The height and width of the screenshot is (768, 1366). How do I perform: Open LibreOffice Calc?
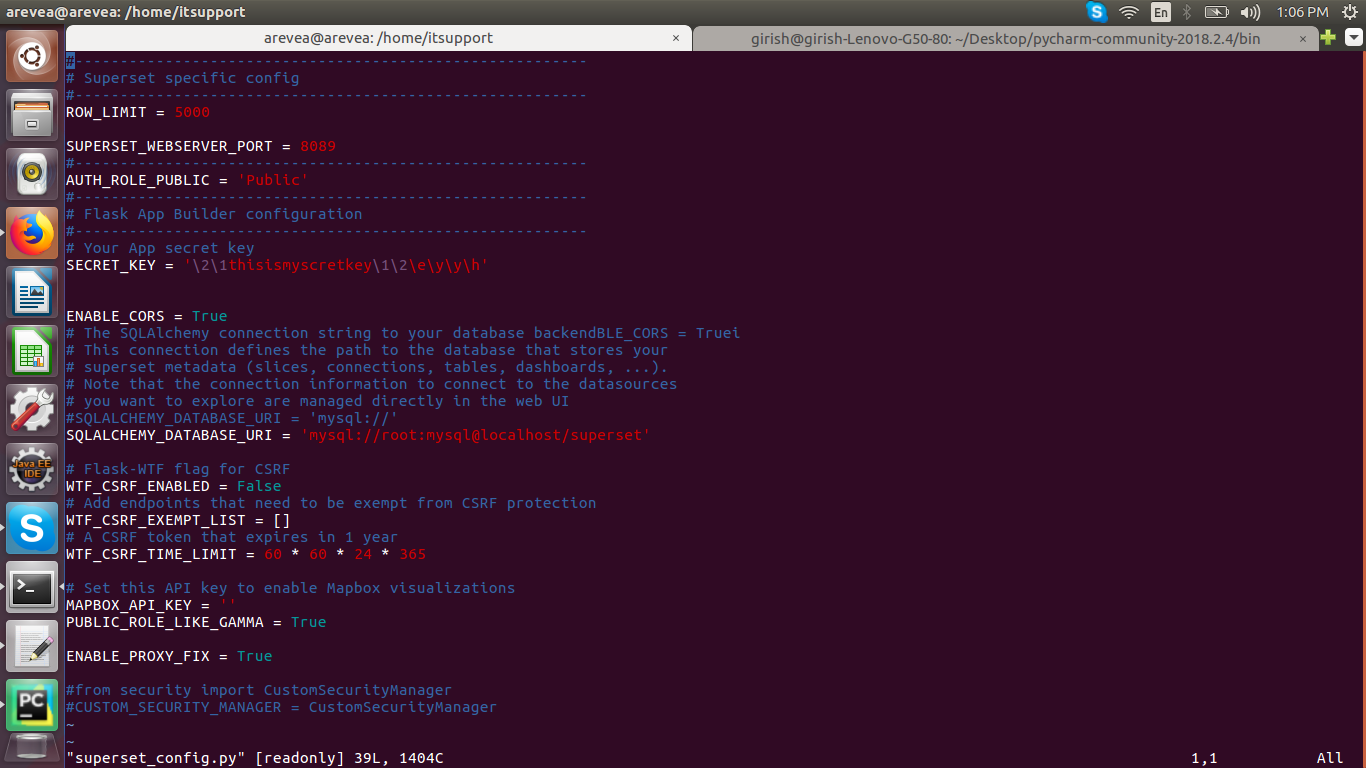pos(32,352)
